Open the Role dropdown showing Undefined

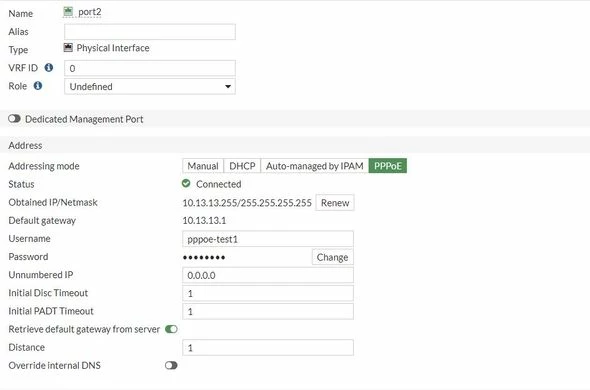[150, 86]
